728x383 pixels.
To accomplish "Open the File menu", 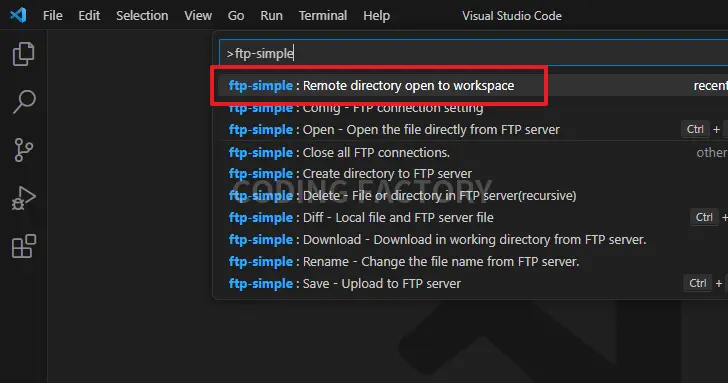I will tap(52, 15).
